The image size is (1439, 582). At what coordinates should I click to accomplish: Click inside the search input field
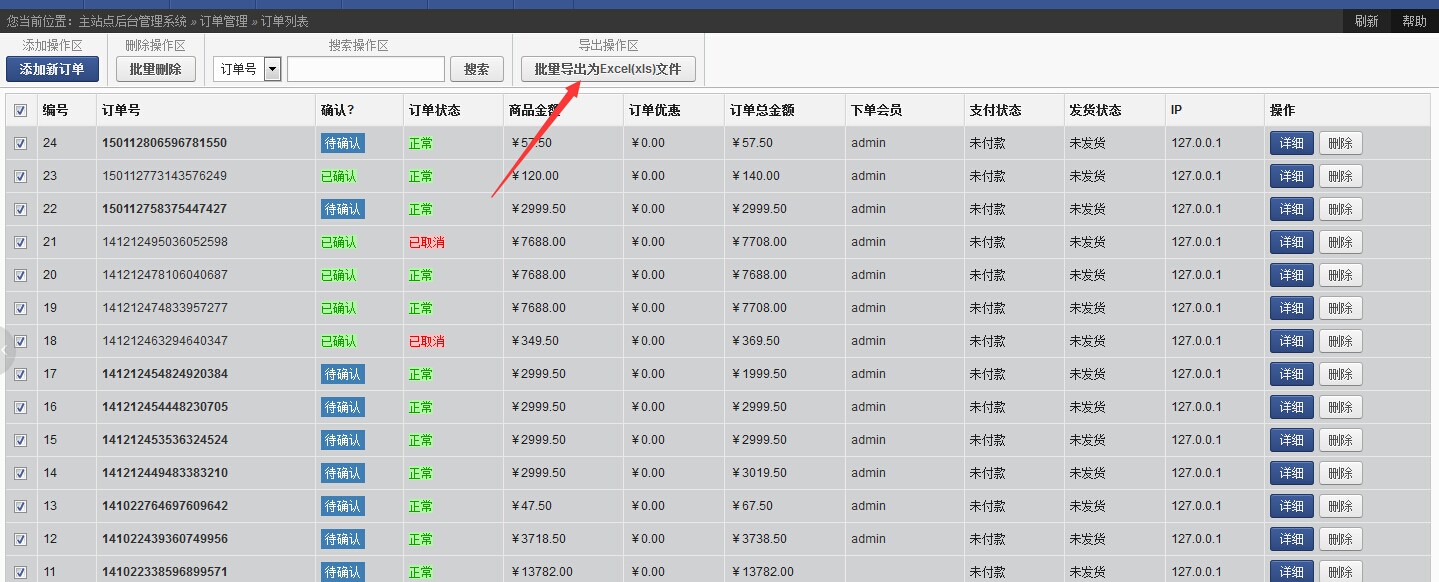(365, 68)
